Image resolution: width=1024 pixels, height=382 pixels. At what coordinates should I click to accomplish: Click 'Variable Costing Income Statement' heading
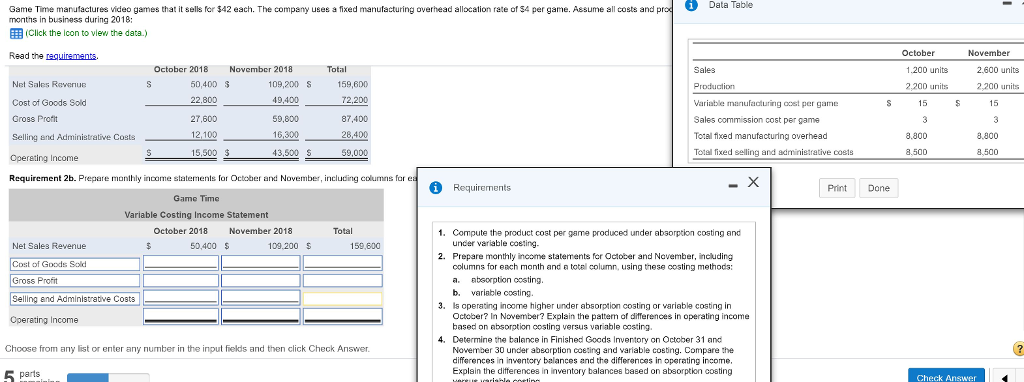(196, 215)
